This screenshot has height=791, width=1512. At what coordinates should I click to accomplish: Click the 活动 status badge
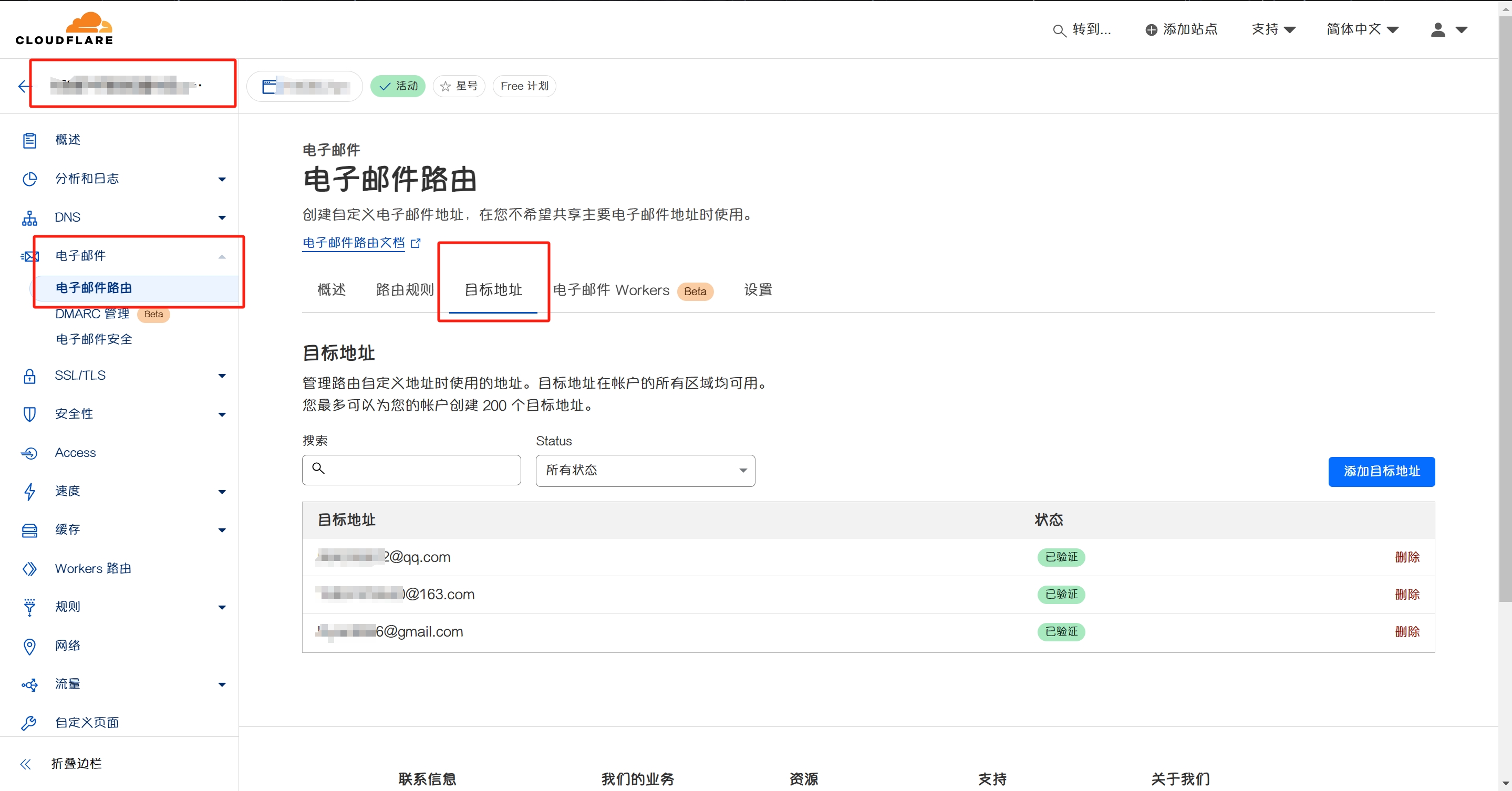pos(398,86)
